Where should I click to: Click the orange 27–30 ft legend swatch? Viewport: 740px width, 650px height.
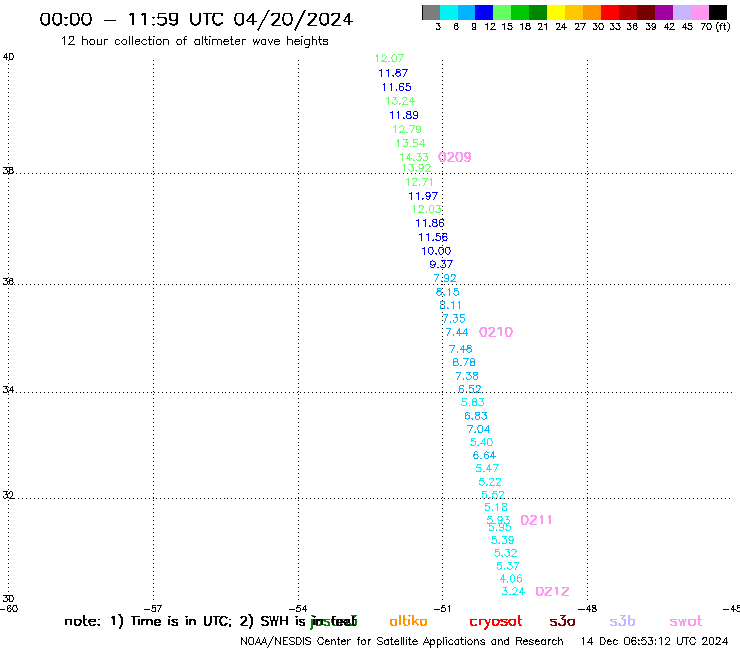592,12
